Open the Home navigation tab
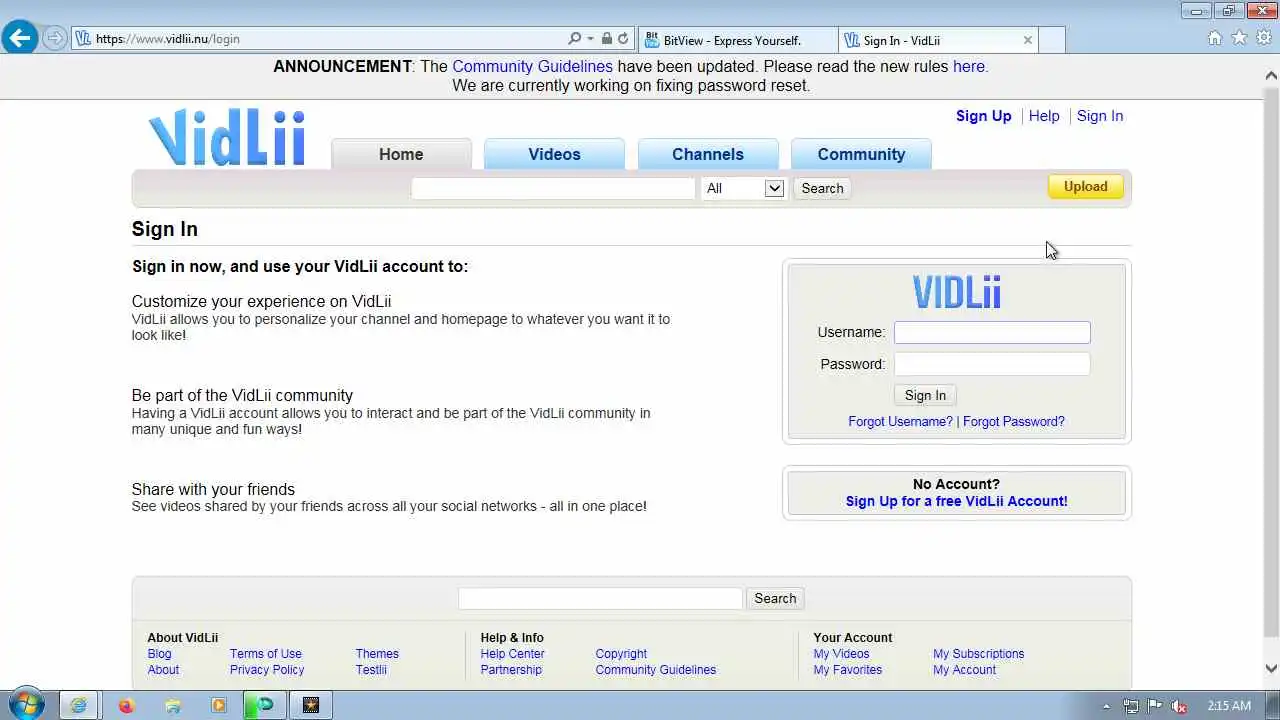Image resolution: width=1280 pixels, height=720 pixels. point(401,154)
